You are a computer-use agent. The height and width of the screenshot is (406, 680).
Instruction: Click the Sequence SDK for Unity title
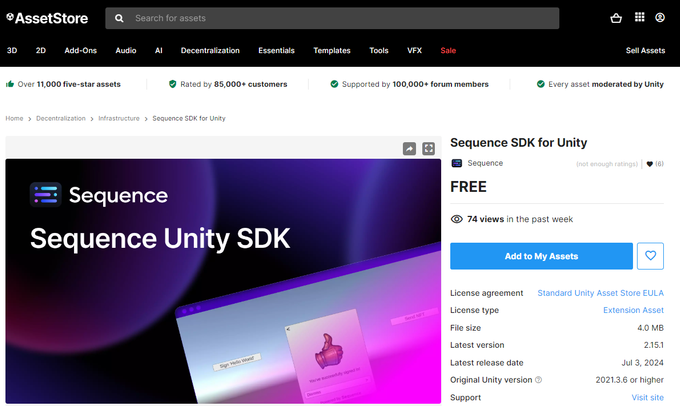[519, 143]
